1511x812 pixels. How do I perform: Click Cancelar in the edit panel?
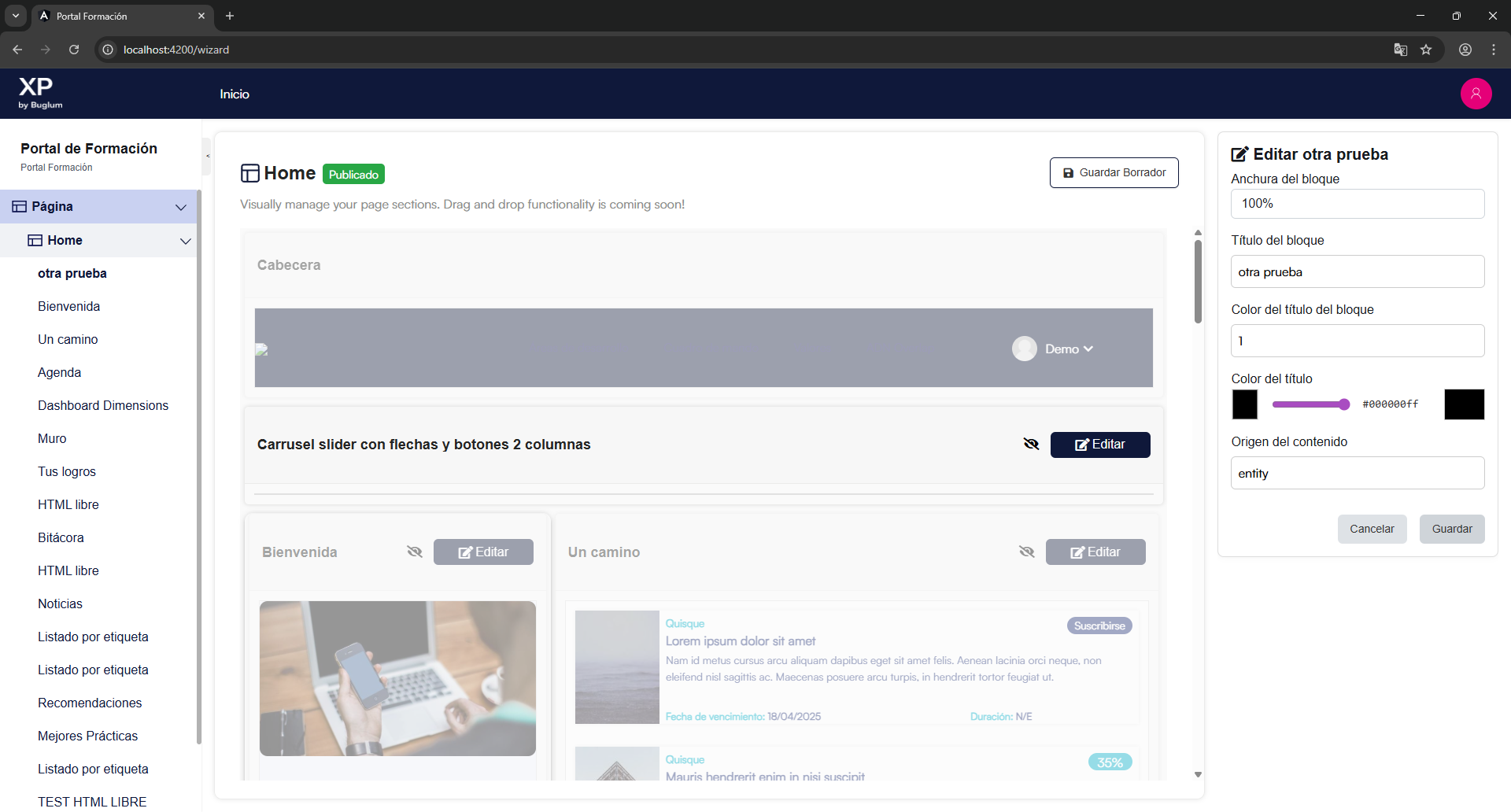(x=1372, y=529)
